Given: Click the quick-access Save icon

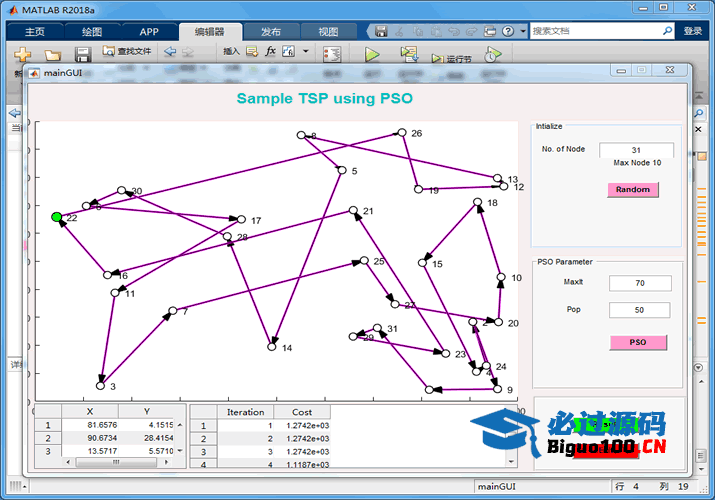Looking at the screenshot, I should 381,31.
